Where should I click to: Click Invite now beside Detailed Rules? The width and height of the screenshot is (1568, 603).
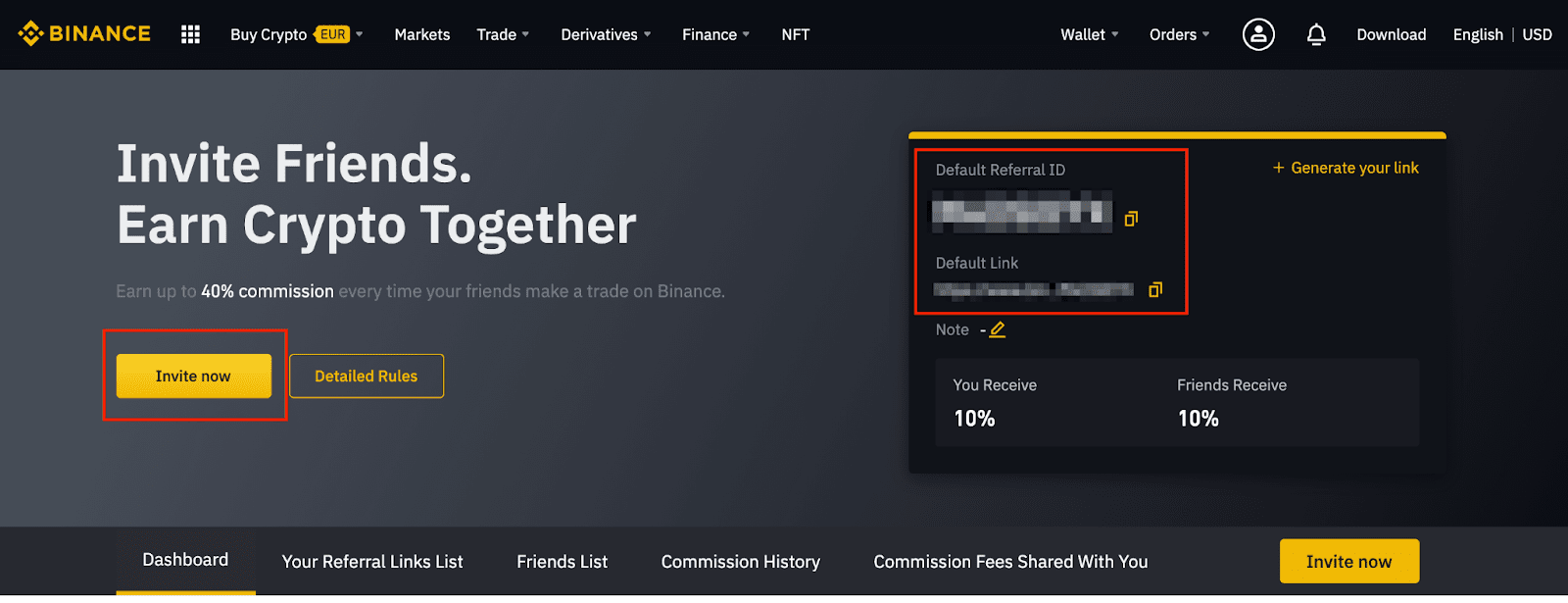coord(193,377)
